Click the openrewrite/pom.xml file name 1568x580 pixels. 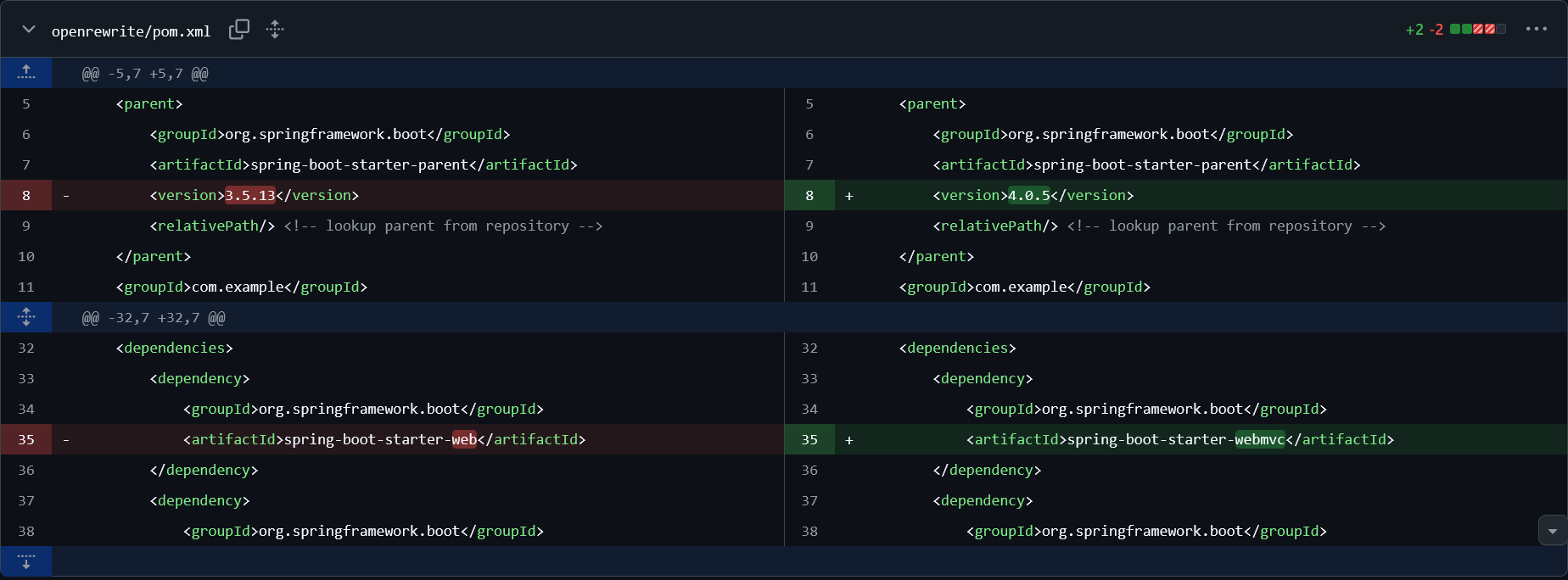click(x=131, y=31)
